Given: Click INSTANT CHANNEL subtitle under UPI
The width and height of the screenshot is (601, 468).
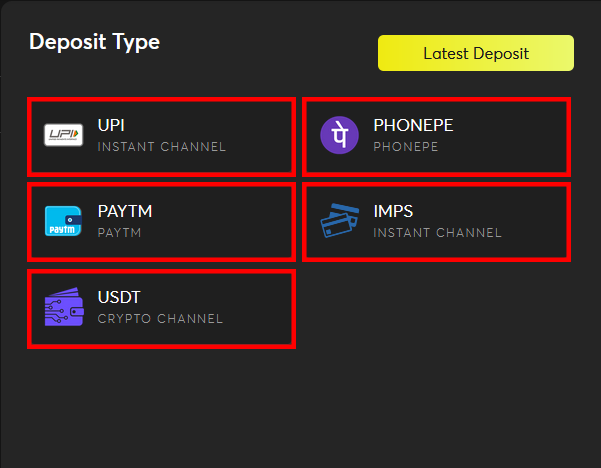Looking at the screenshot, I should pos(162,147).
